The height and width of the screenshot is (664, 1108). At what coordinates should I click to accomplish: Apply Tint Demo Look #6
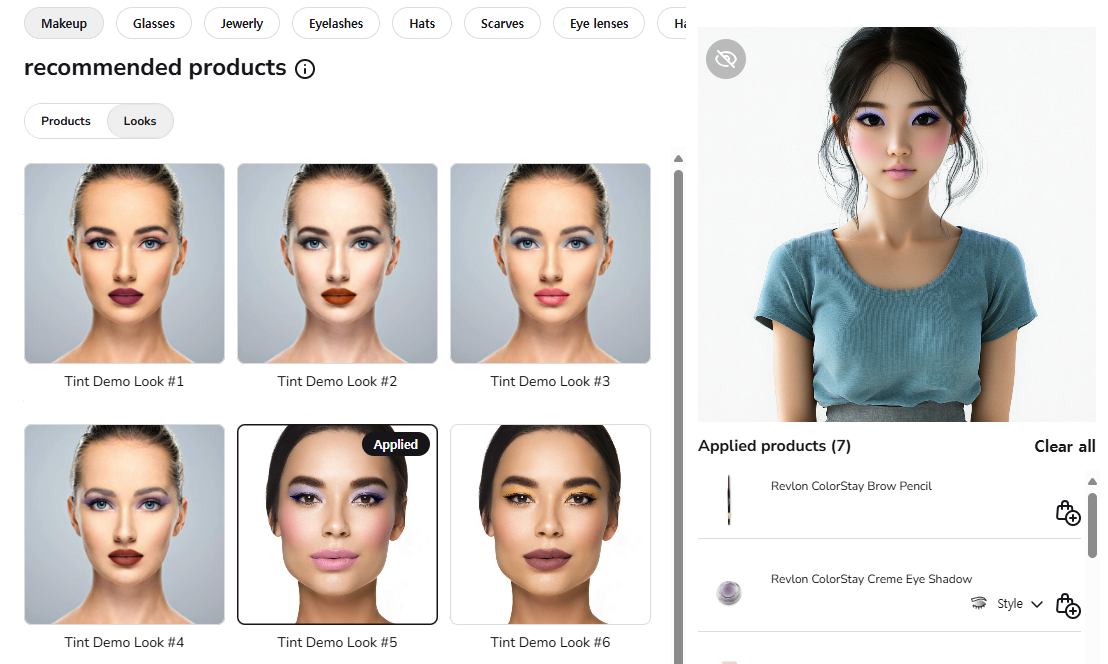point(550,524)
